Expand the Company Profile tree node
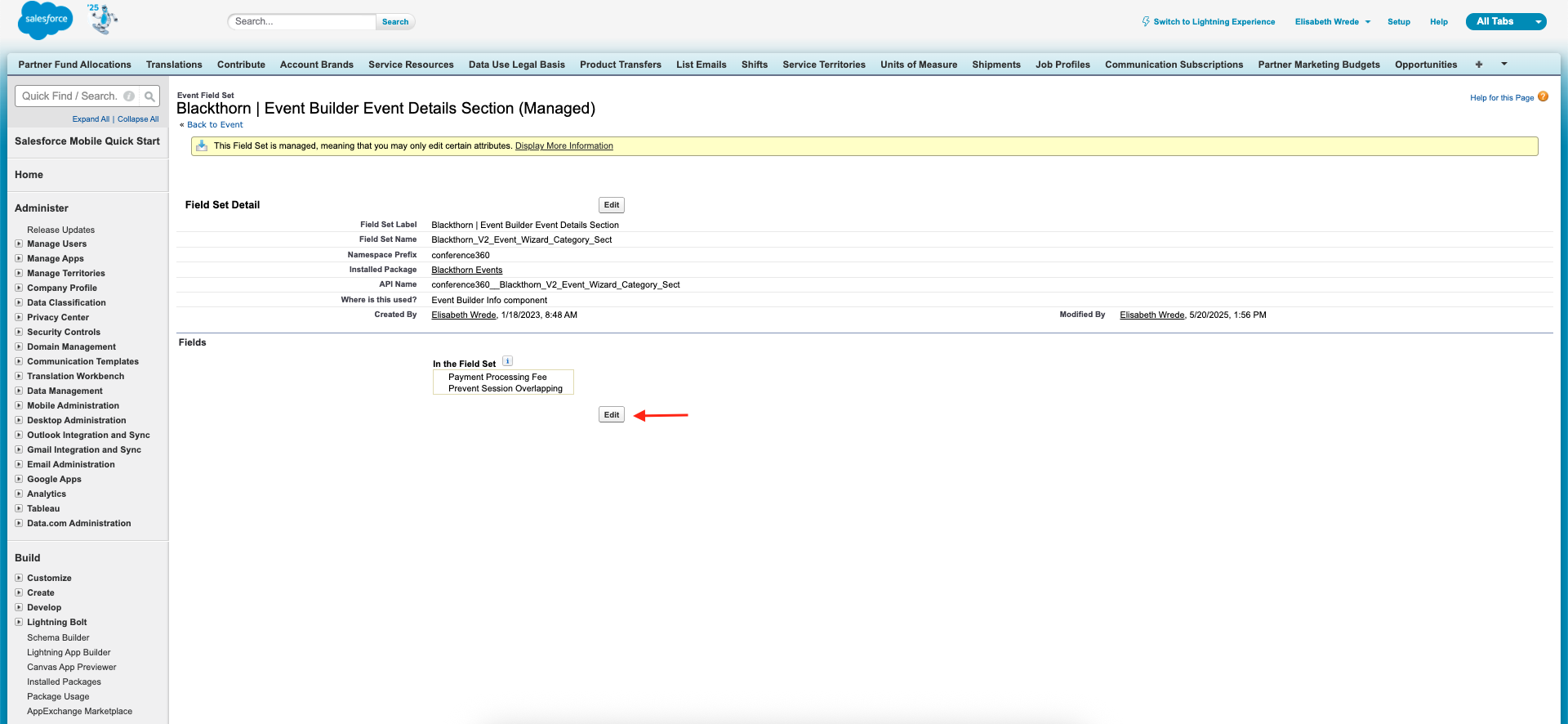This screenshot has width=1568, height=724. (x=19, y=288)
